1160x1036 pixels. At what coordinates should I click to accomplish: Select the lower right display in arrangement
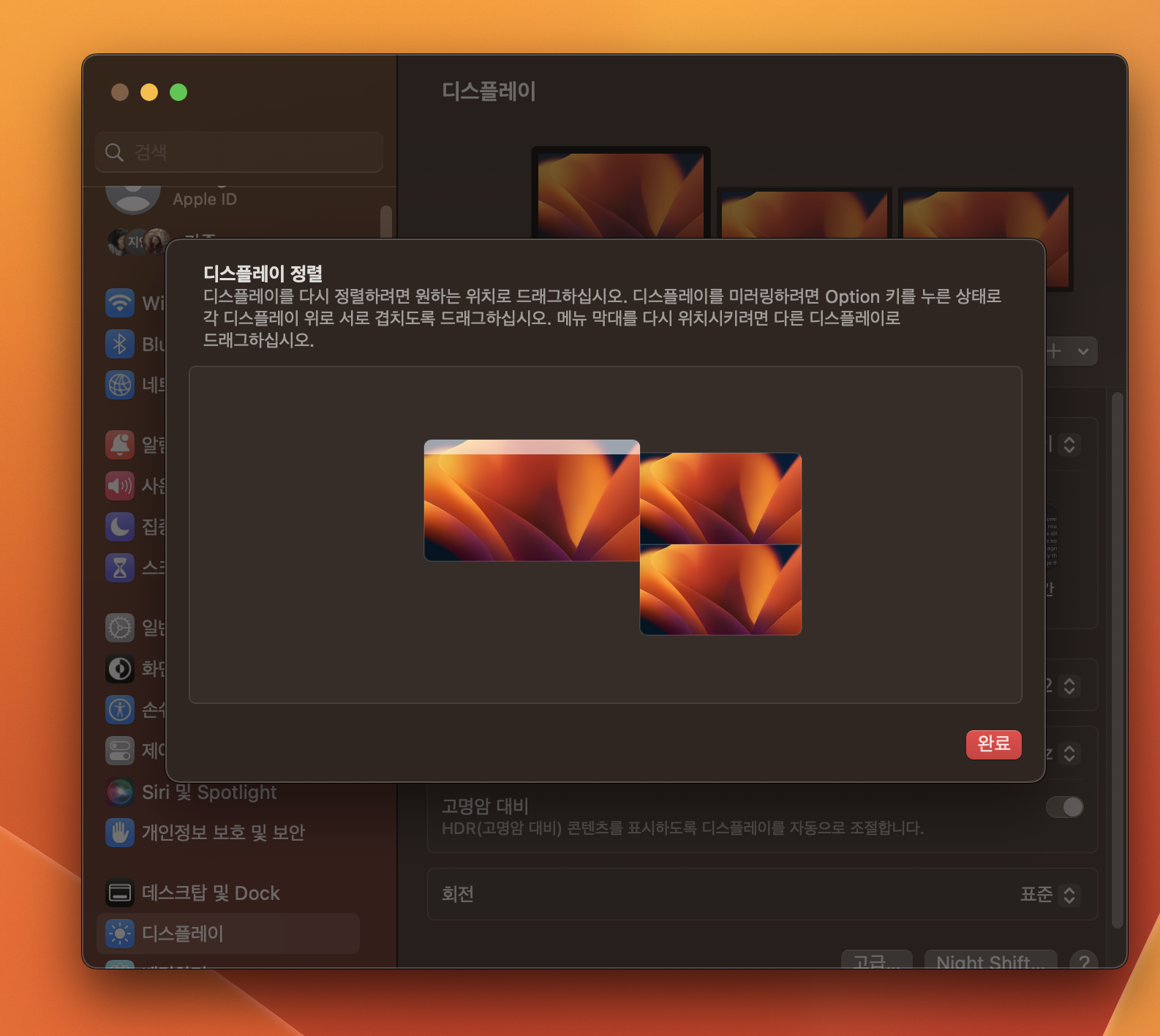click(720, 590)
